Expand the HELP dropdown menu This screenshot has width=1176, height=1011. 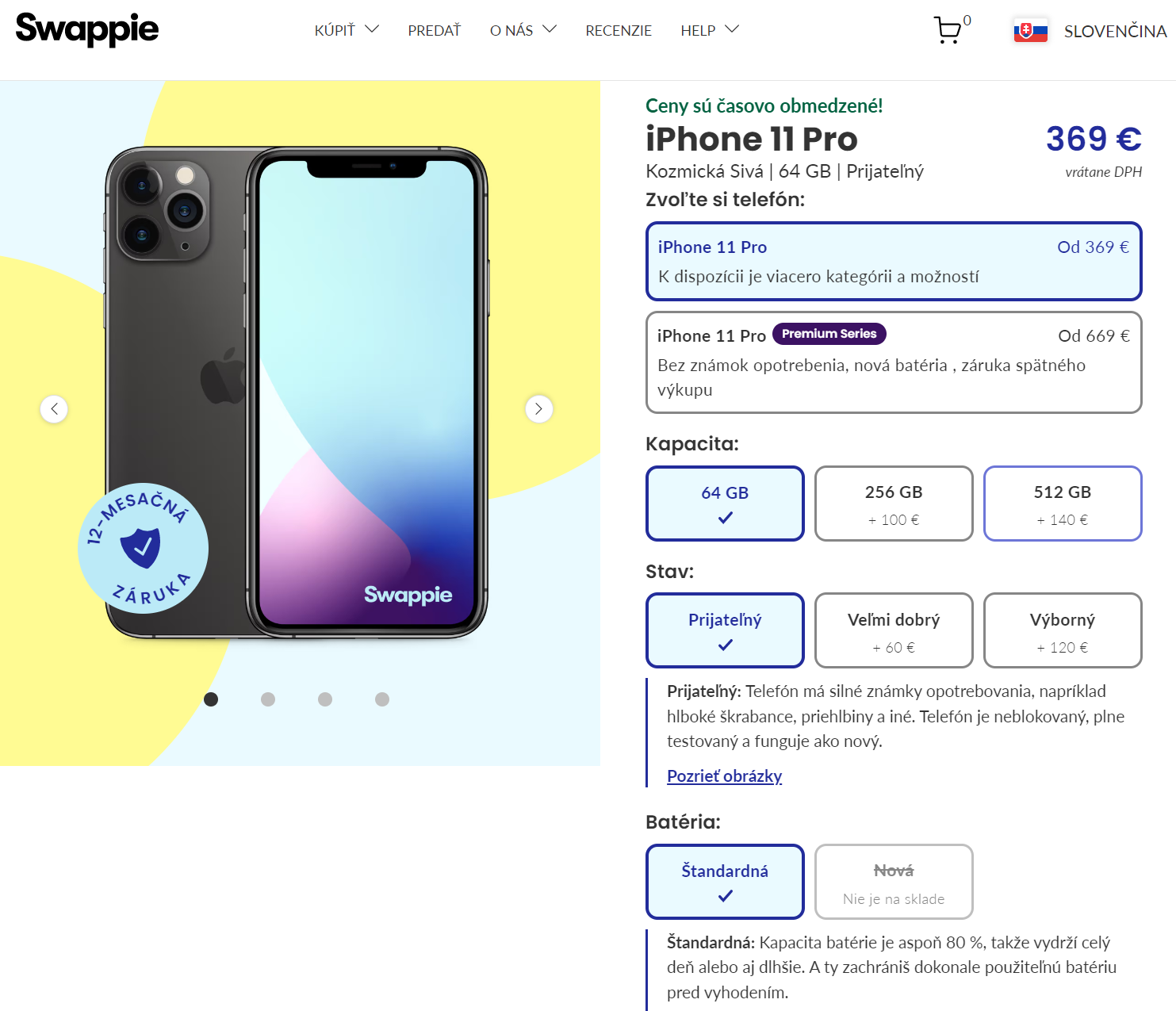[709, 30]
